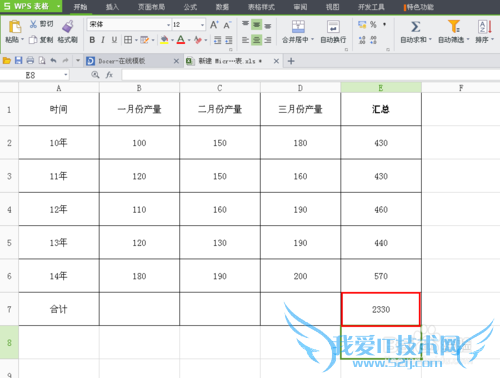Select column E header
500x378 pixels.
tap(381, 88)
